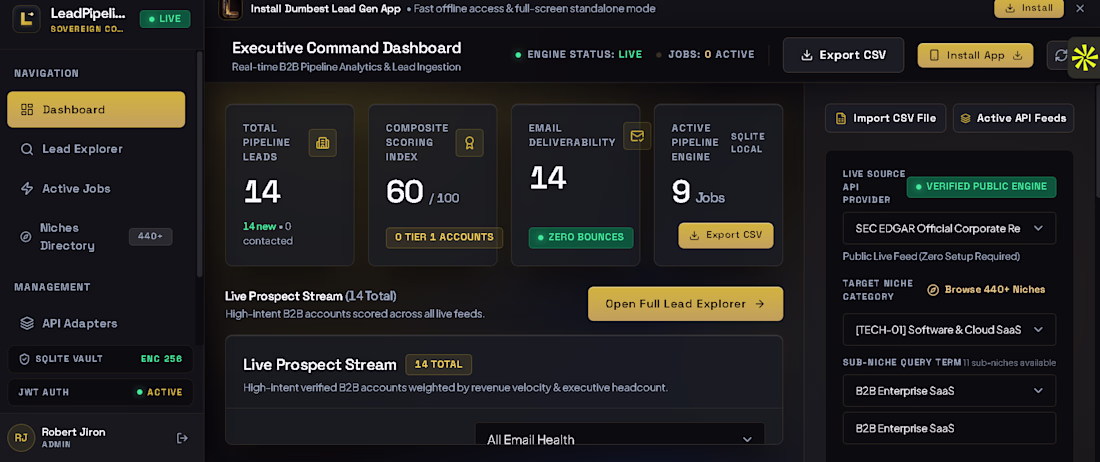Open API Adapters under Management

click(x=96, y=323)
